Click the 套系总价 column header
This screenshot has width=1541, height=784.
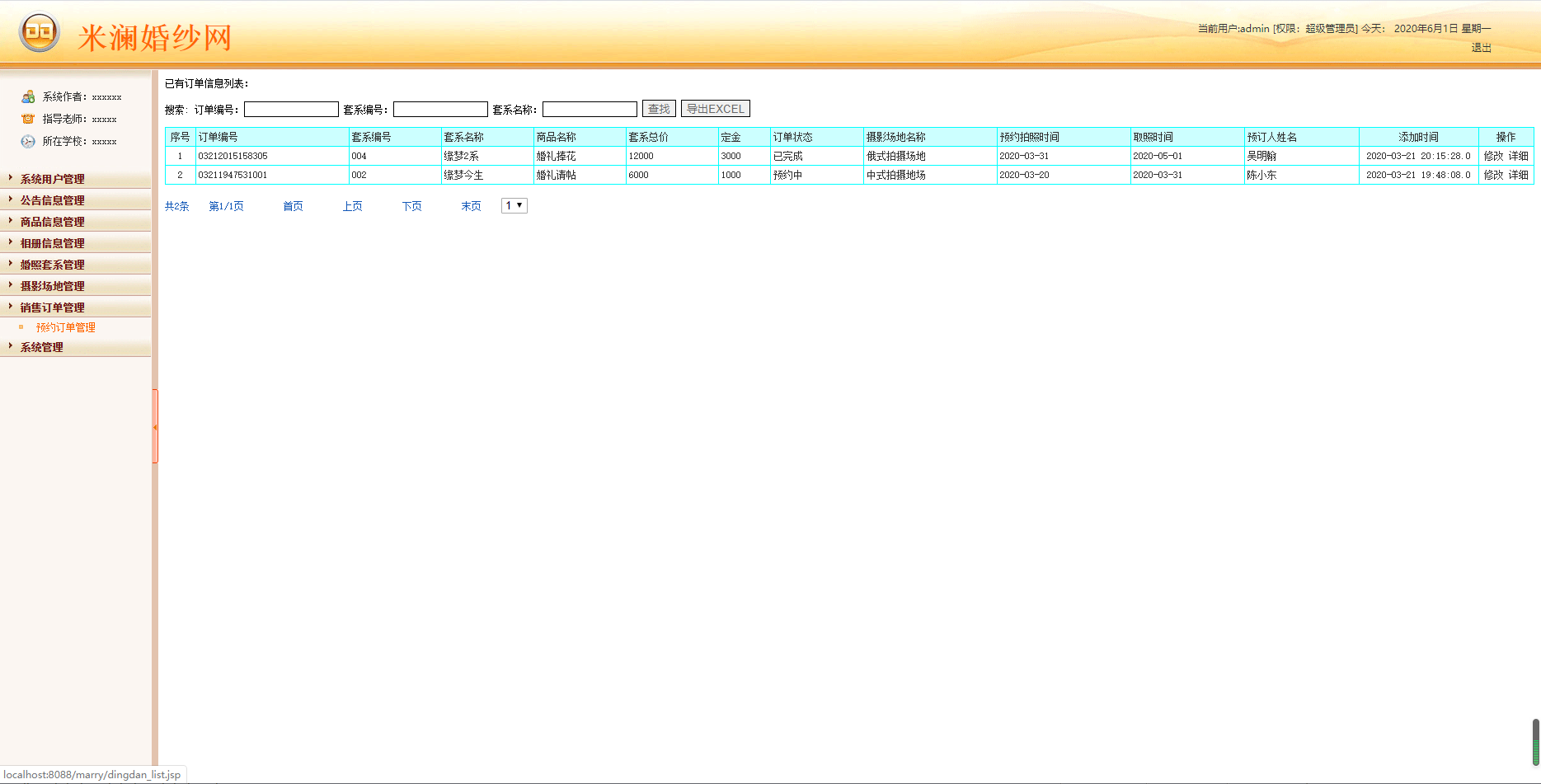672,137
